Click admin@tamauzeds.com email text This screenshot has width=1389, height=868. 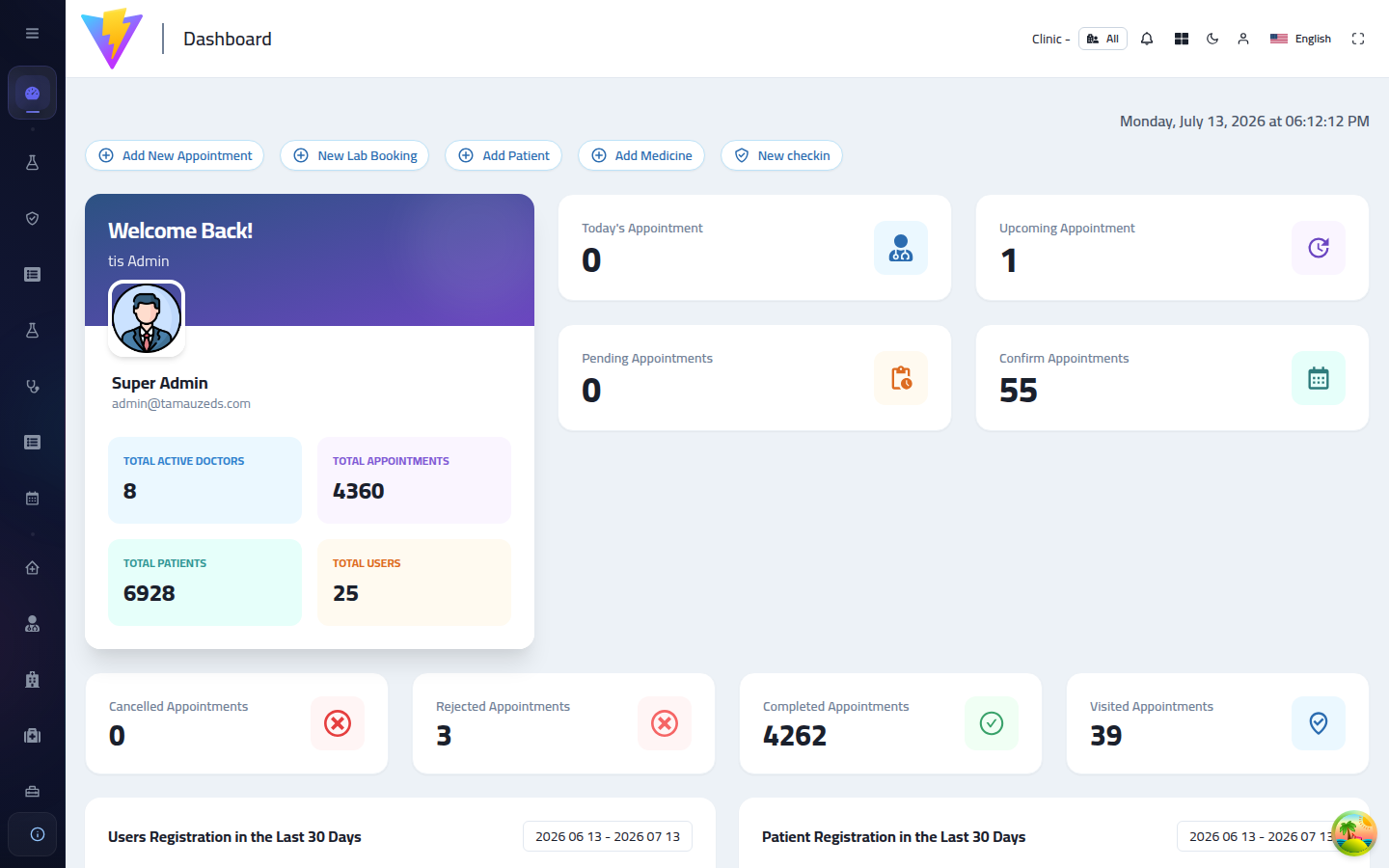[181, 404]
